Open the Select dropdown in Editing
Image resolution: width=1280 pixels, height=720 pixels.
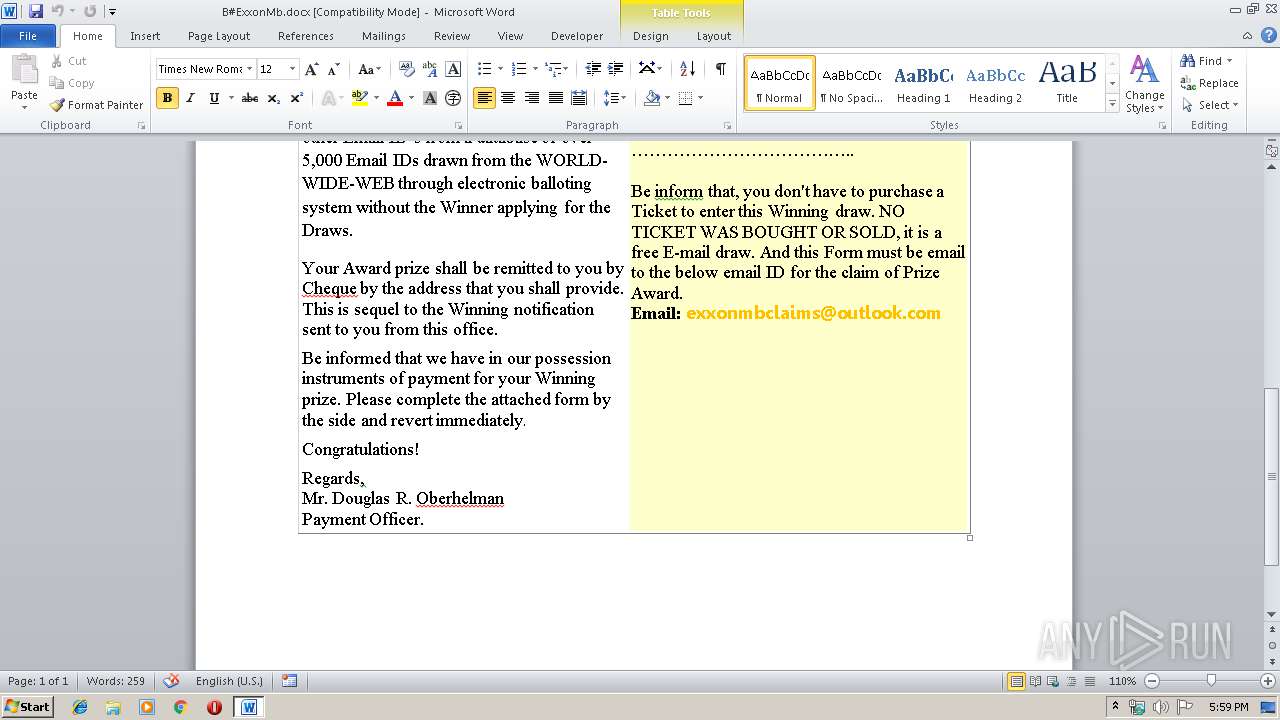(x=1210, y=105)
